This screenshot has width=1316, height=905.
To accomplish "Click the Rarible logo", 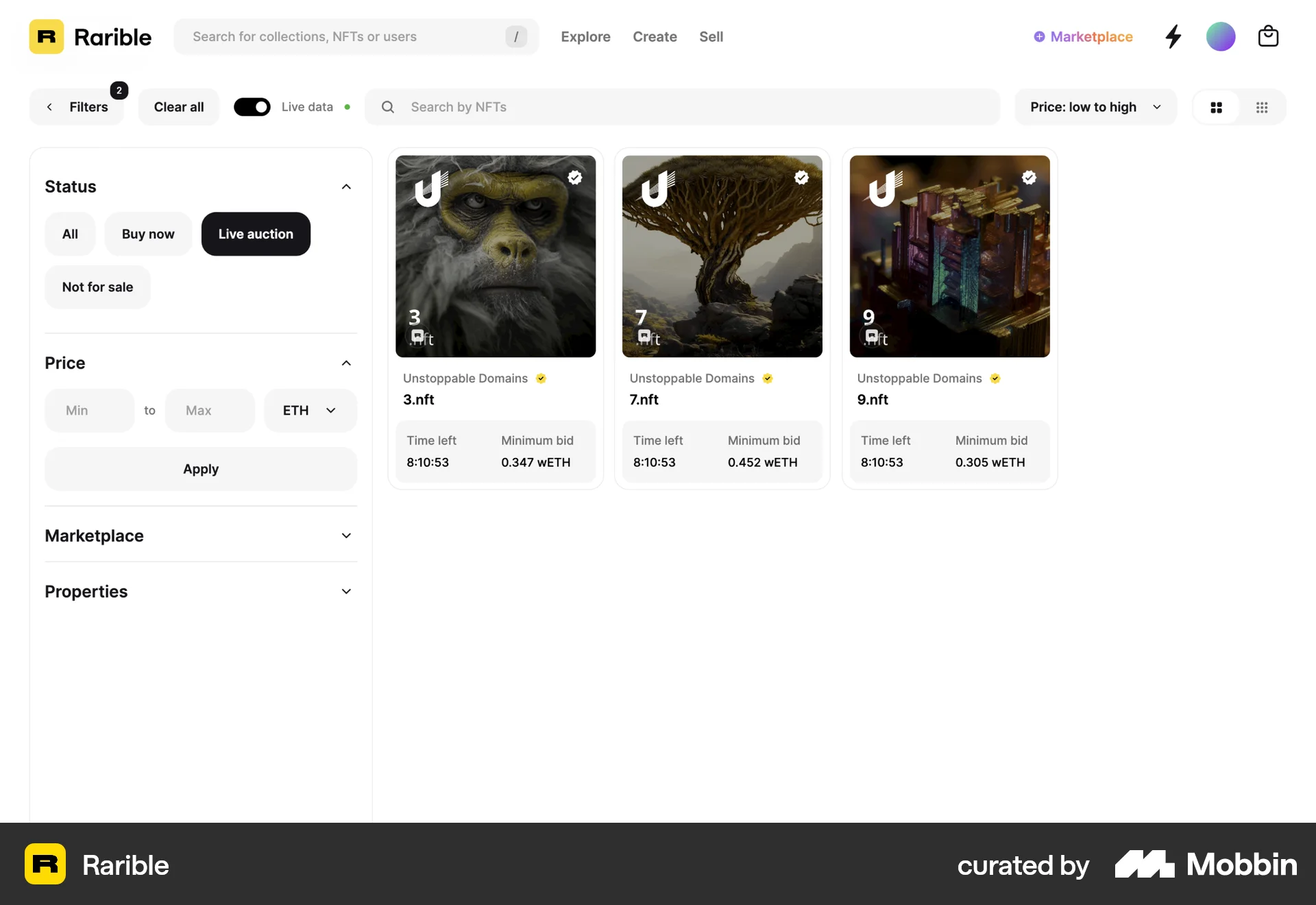I will (x=89, y=36).
